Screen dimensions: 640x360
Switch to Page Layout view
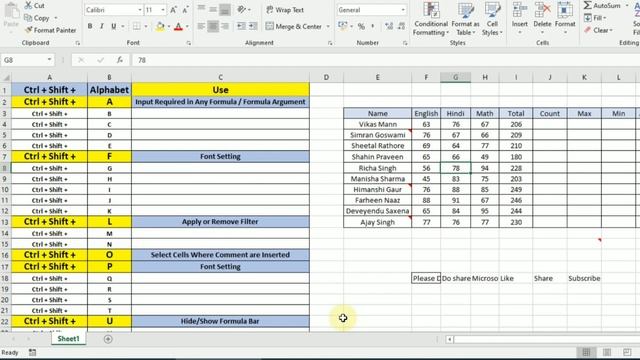(x=607, y=352)
